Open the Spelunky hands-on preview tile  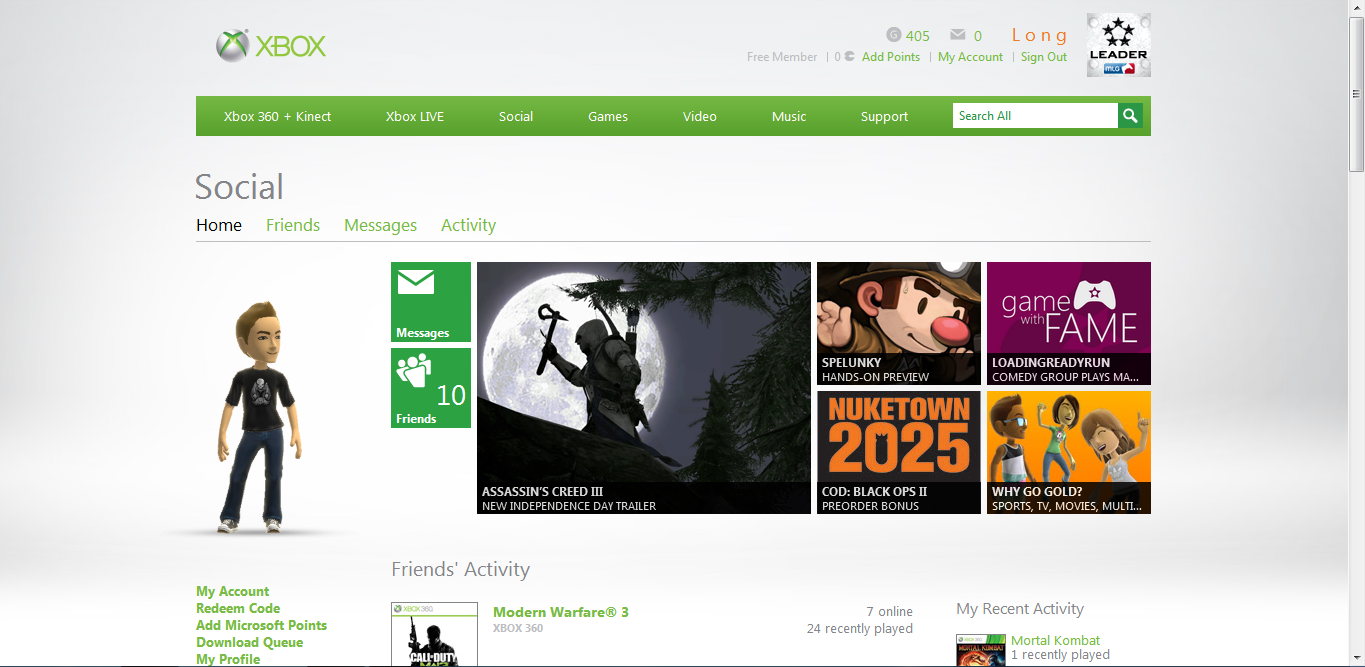(899, 323)
